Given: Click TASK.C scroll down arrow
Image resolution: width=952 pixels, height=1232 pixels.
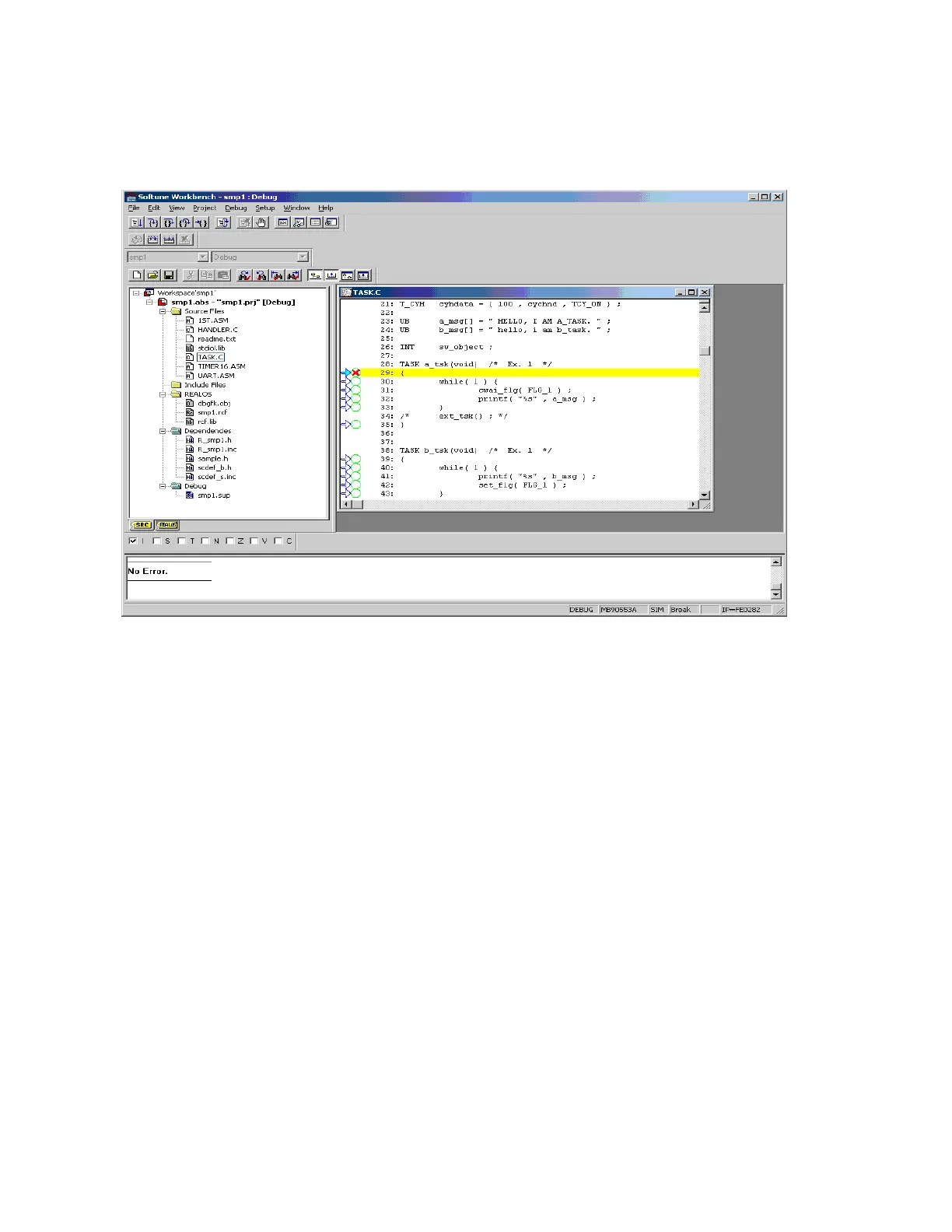Looking at the screenshot, I should (705, 495).
